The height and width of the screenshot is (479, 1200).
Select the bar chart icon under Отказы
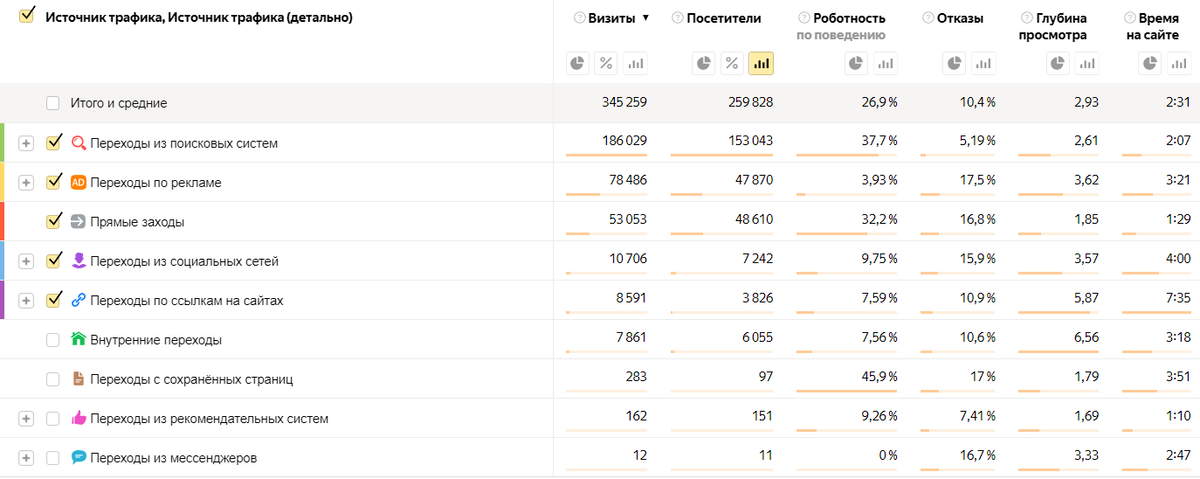tap(983, 64)
